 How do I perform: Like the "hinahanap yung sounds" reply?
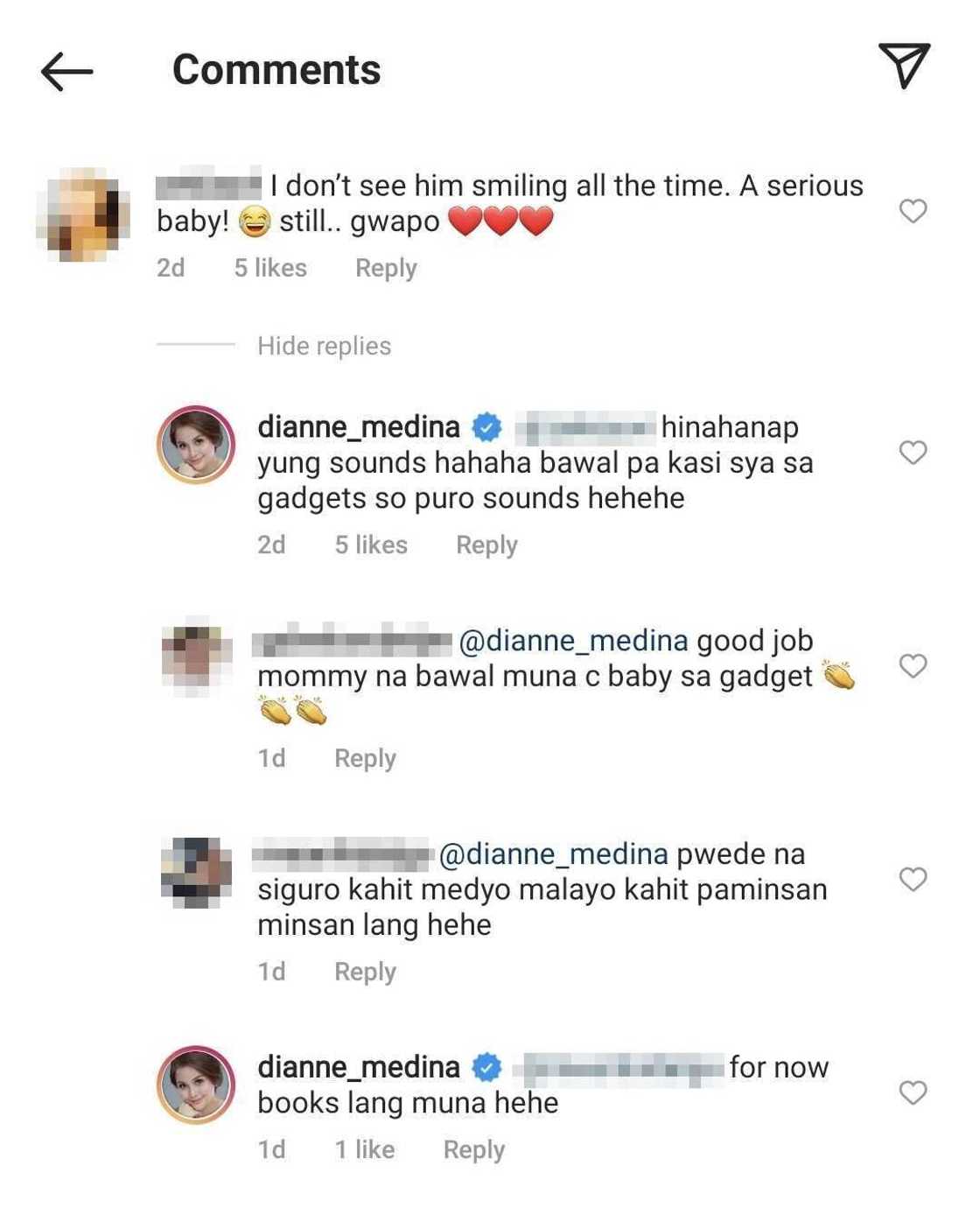coord(913,453)
